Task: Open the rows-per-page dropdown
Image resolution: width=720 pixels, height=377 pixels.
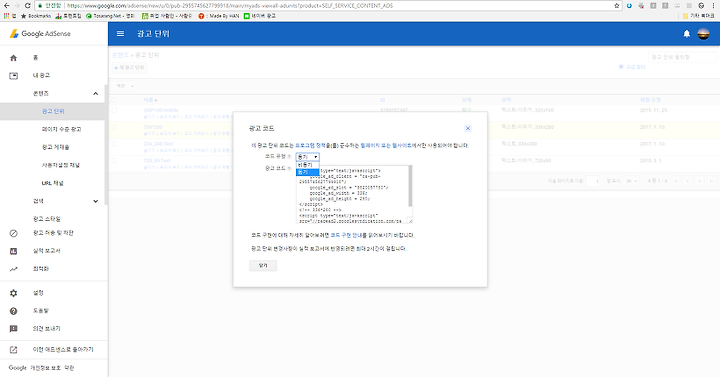Action: (631, 181)
